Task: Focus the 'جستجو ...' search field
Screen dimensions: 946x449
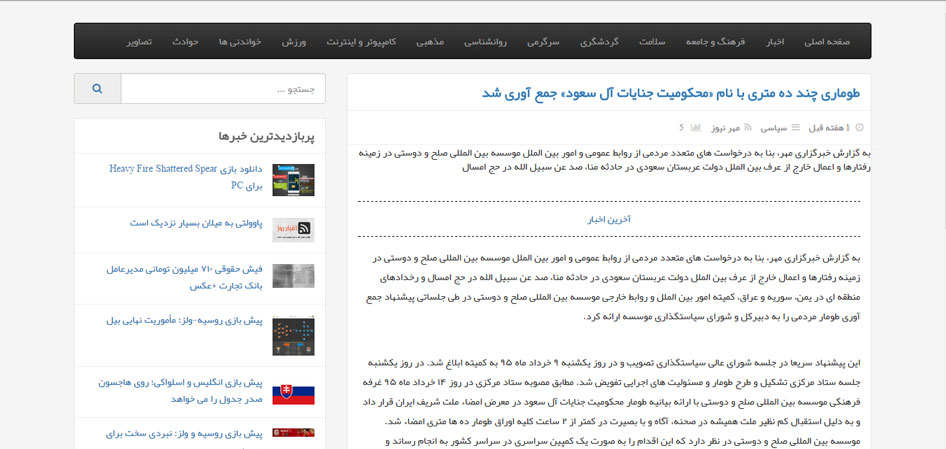Action: point(223,89)
